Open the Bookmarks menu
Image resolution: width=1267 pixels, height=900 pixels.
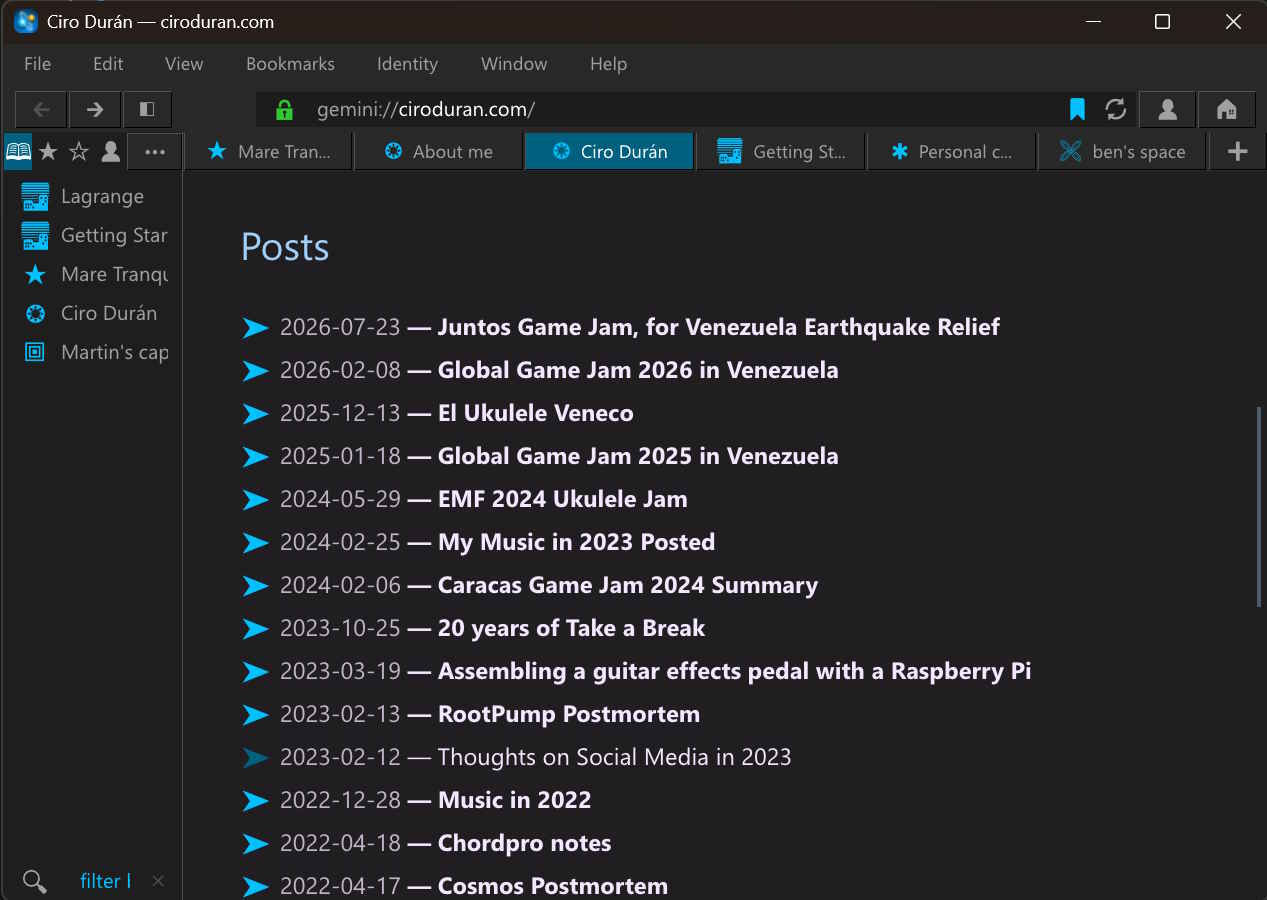click(290, 64)
